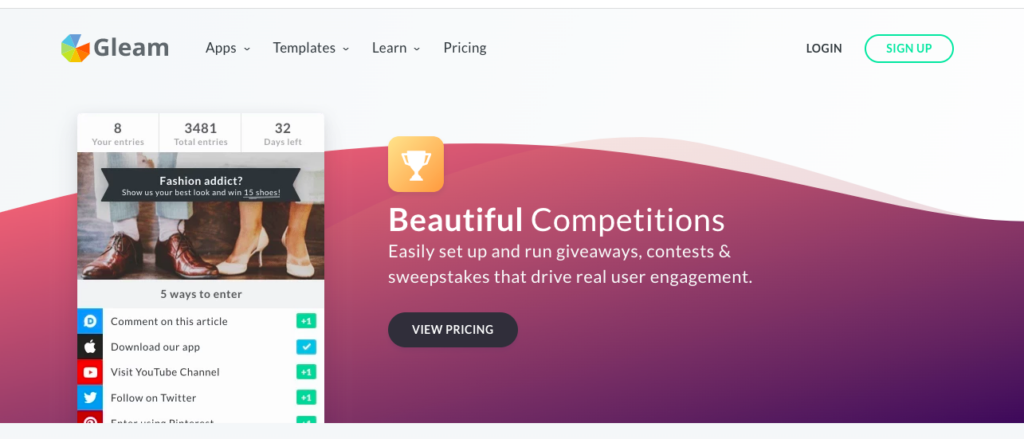Viewport: 1024px width, 439px height.
Task: Click the Twitter bird icon
Action: pyautogui.click(x=90, y=398)
